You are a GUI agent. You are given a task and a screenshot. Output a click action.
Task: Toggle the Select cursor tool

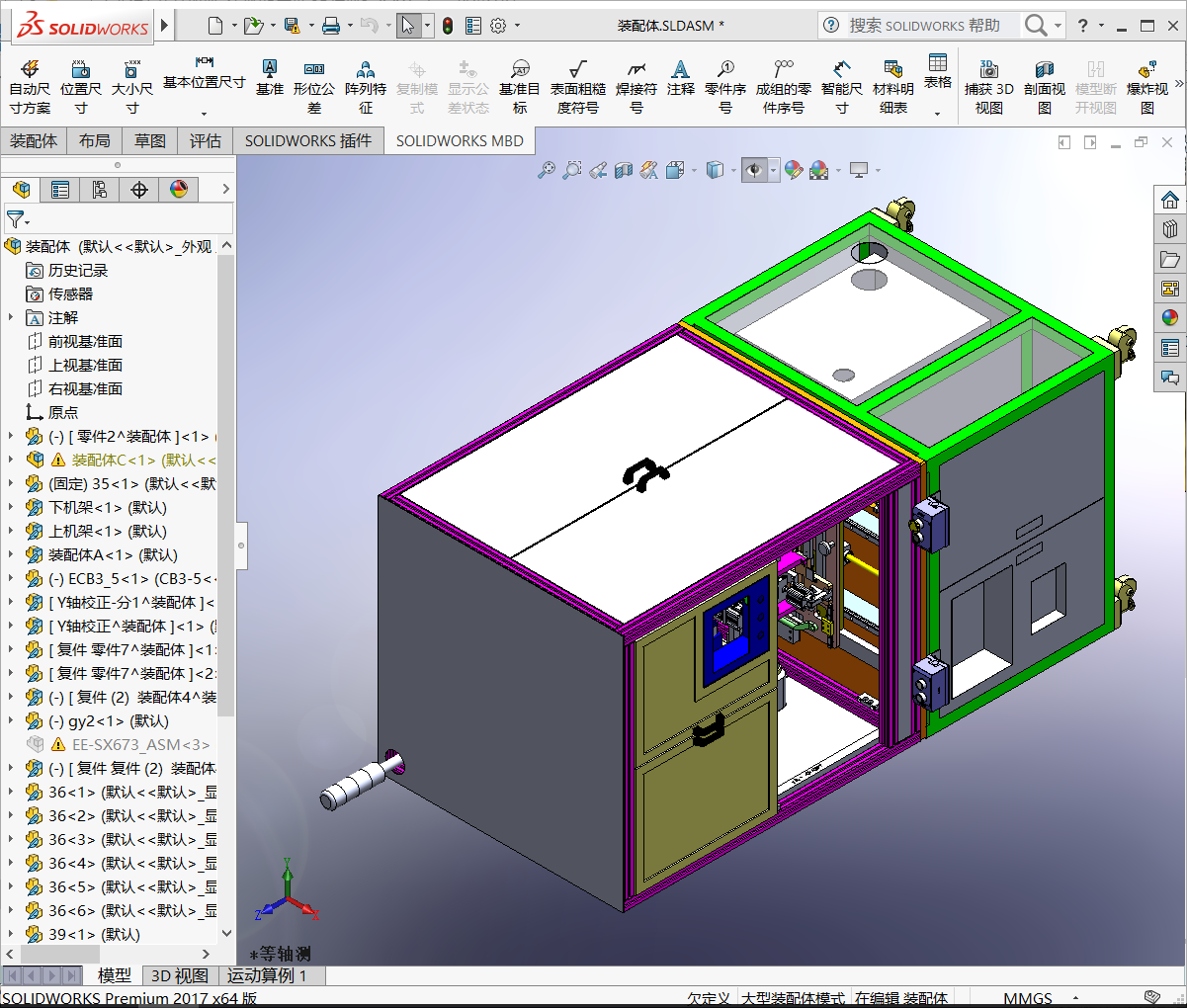coord(407,26)
